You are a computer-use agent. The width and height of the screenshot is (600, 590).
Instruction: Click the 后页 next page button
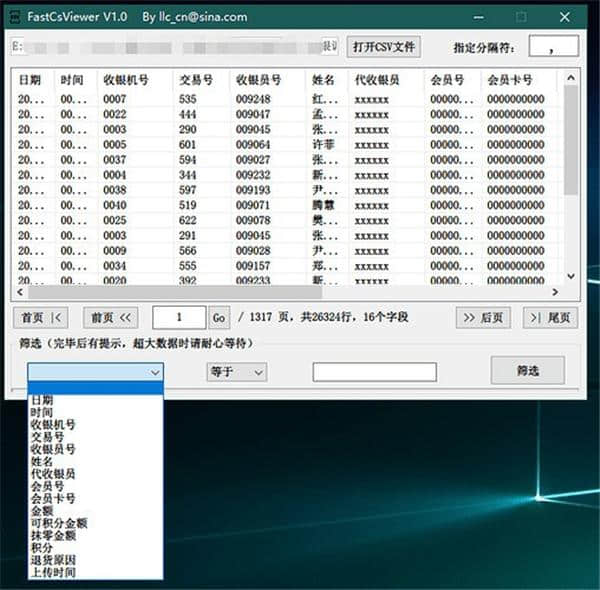coord(483,317)
